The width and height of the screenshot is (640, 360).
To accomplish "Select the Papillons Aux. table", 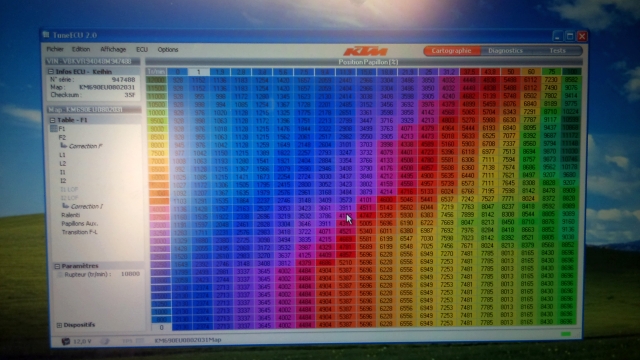I will (x=80, y=224).
